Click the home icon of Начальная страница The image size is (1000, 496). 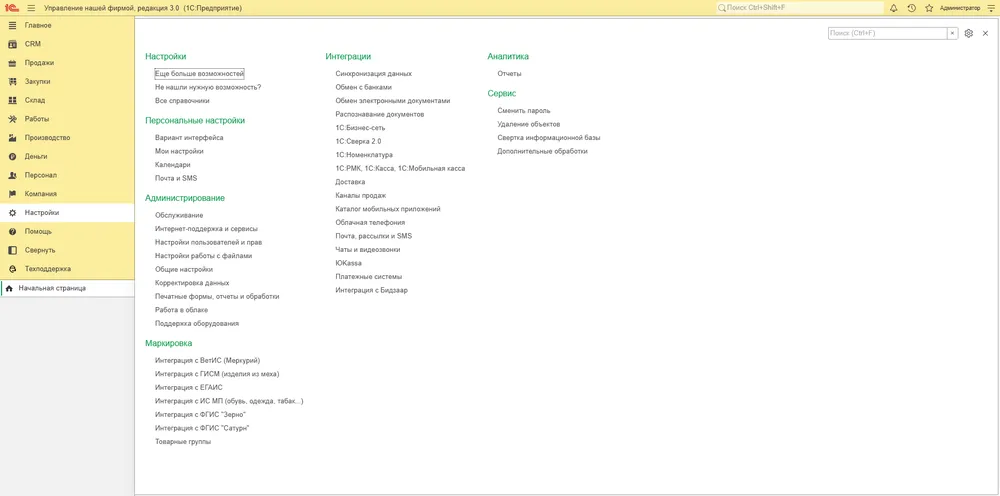point(9,288)
